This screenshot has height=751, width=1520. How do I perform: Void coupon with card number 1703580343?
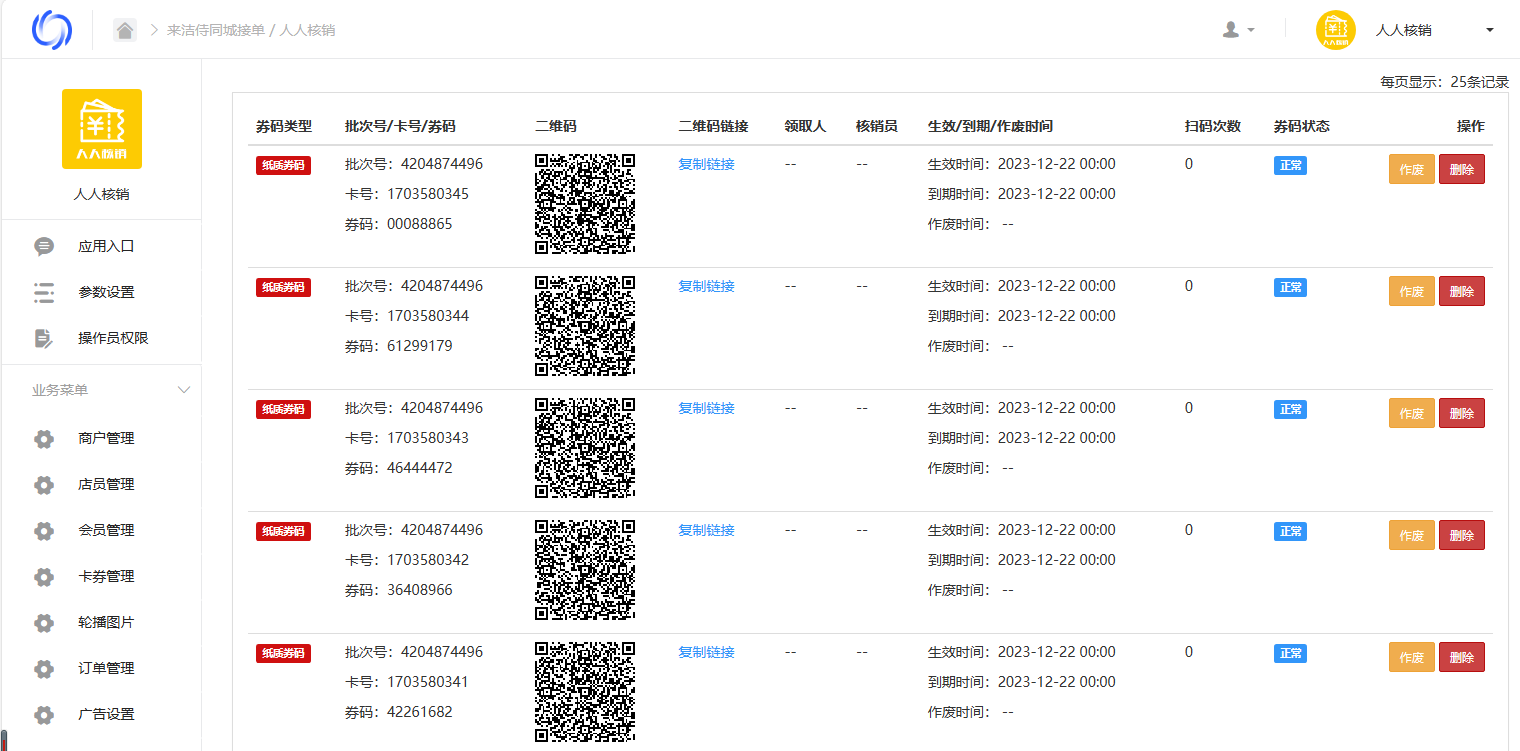(x=1412, y=413)
